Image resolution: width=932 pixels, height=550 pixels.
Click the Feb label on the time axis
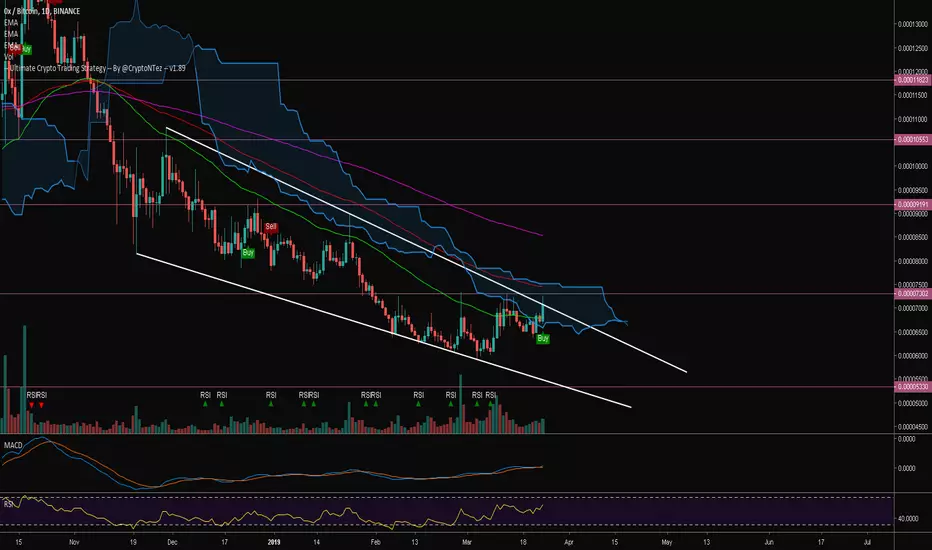tap(375, 542)
